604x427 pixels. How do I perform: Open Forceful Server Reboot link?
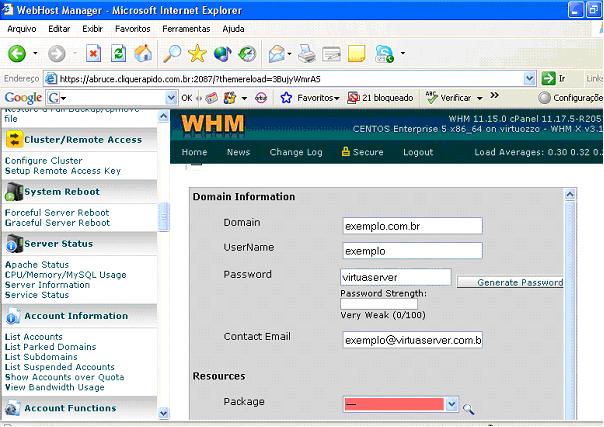click(57, 213)
